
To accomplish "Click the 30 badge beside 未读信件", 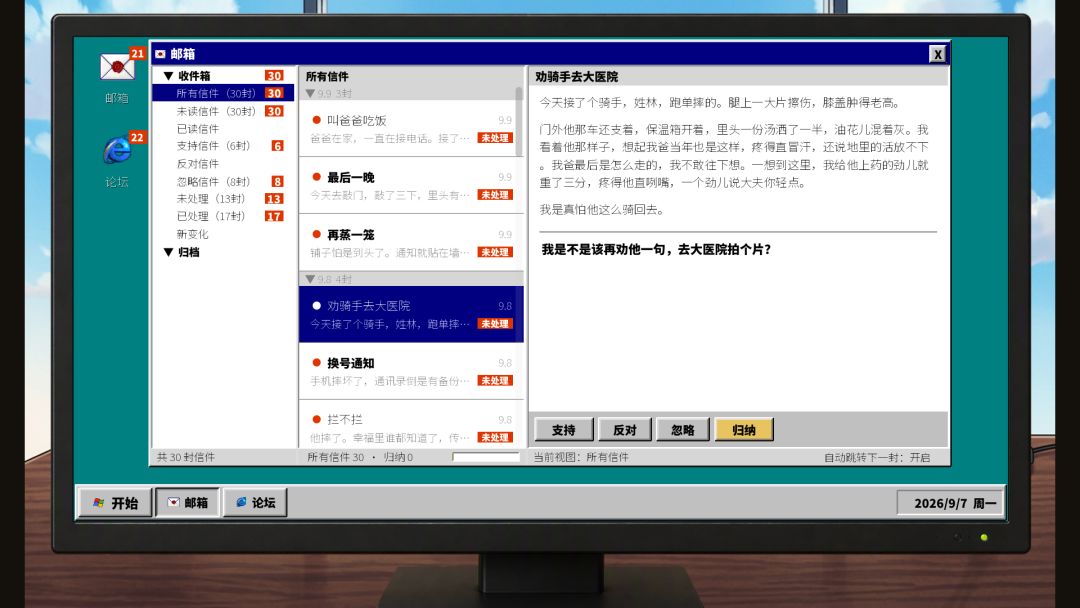I will pyautogui.click(x=274, y=111).
